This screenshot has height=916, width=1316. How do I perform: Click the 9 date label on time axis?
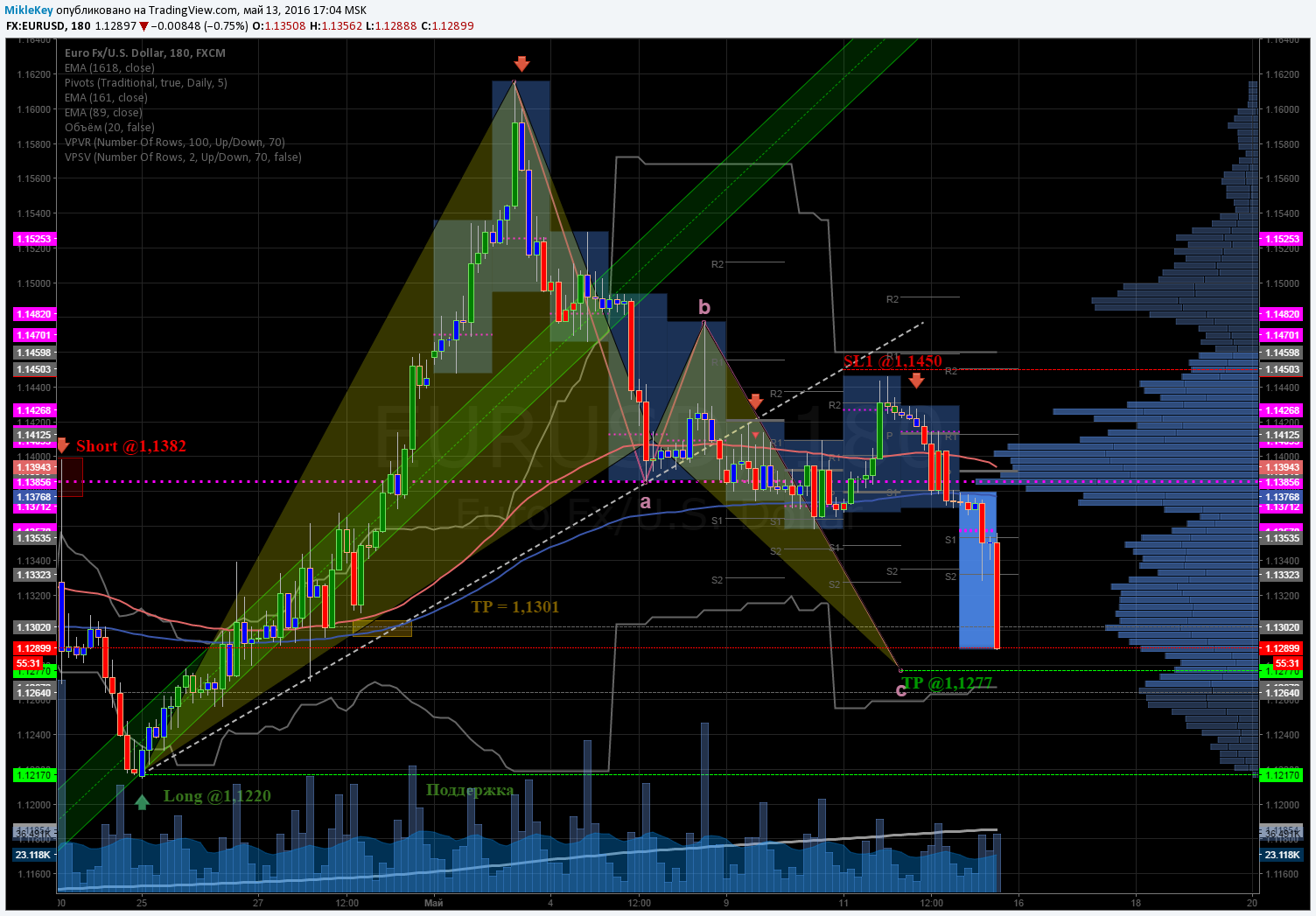click(726, 903)
